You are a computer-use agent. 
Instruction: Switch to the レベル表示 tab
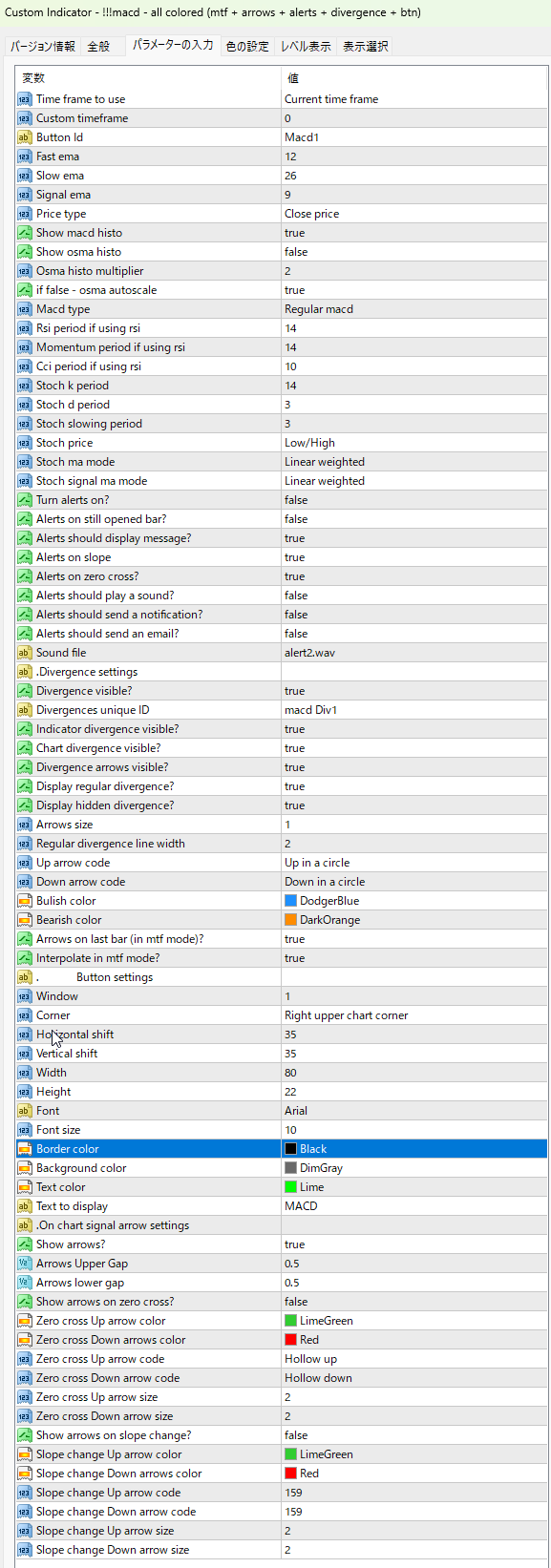[306, 46]
